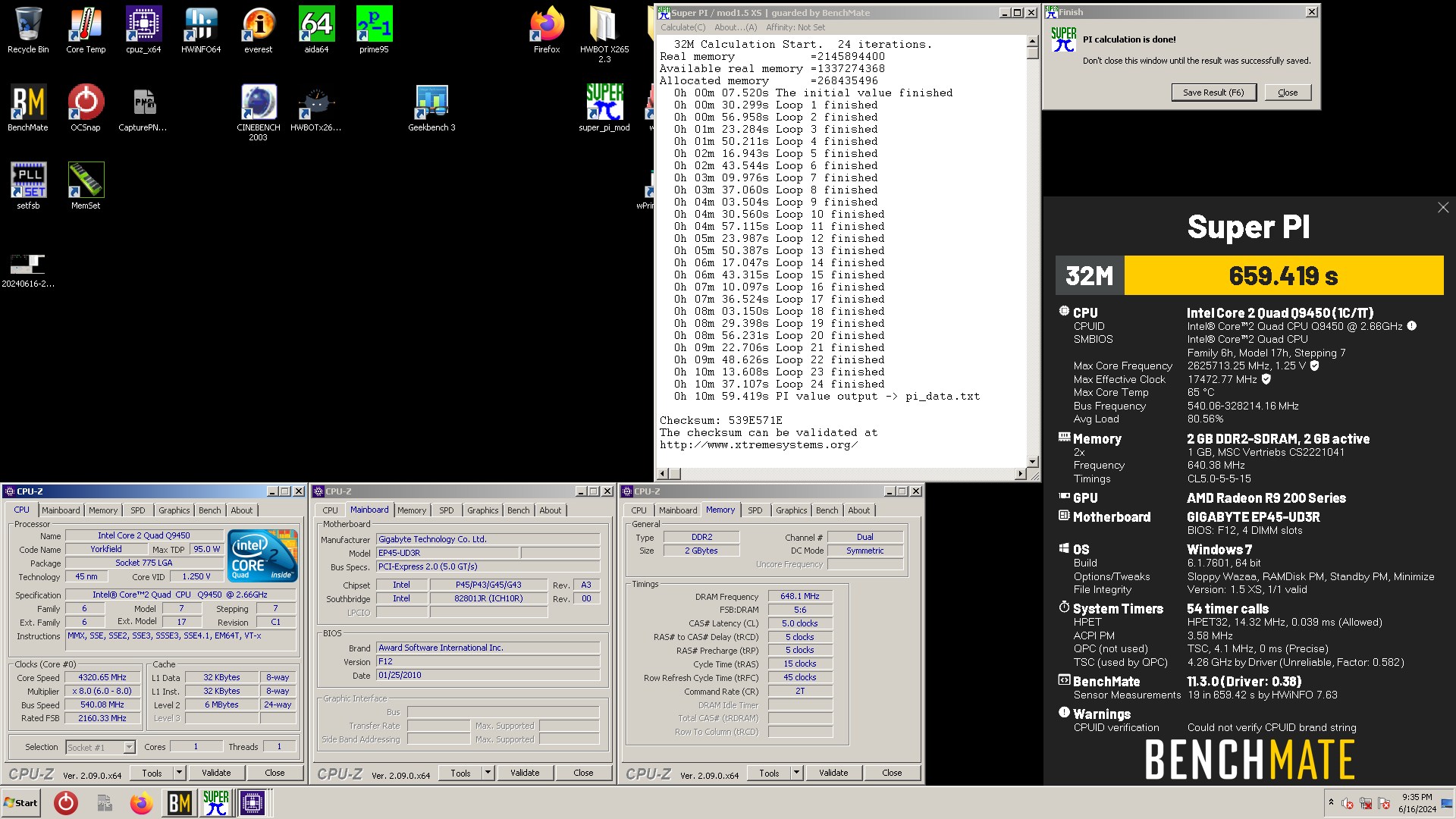Open the Windows Start menu
Image resolution: width=1456 pixels, height=819 pixels.
pyautogui.click(x=20, y=802)
